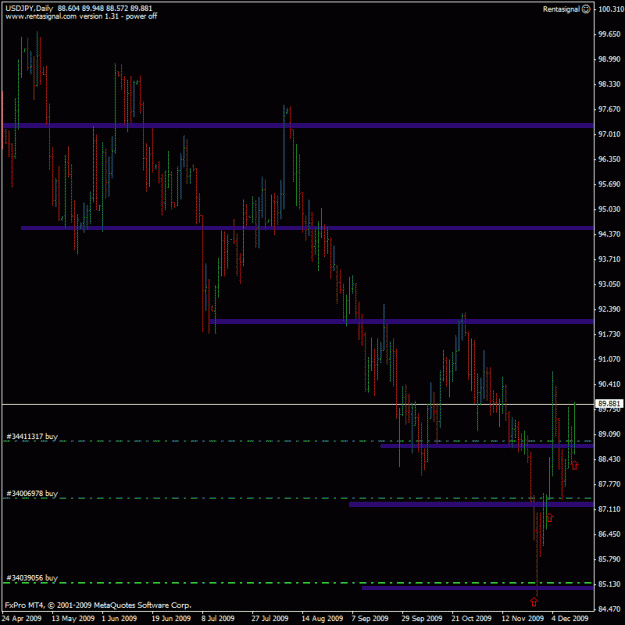
Task: Click the 84.470 price scale label
Action: point(610,609)
